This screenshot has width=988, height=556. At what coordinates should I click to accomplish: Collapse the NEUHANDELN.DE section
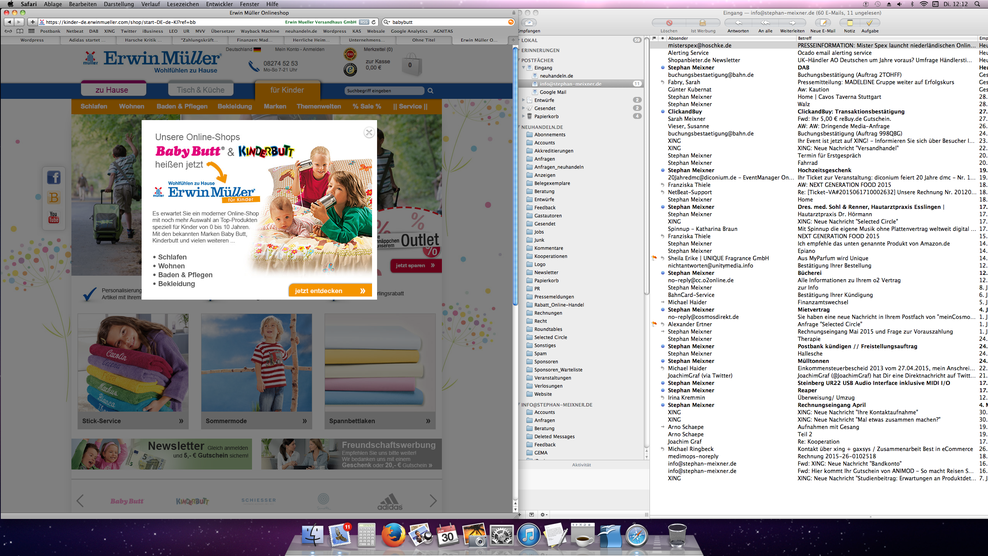[x=520, y=127]
